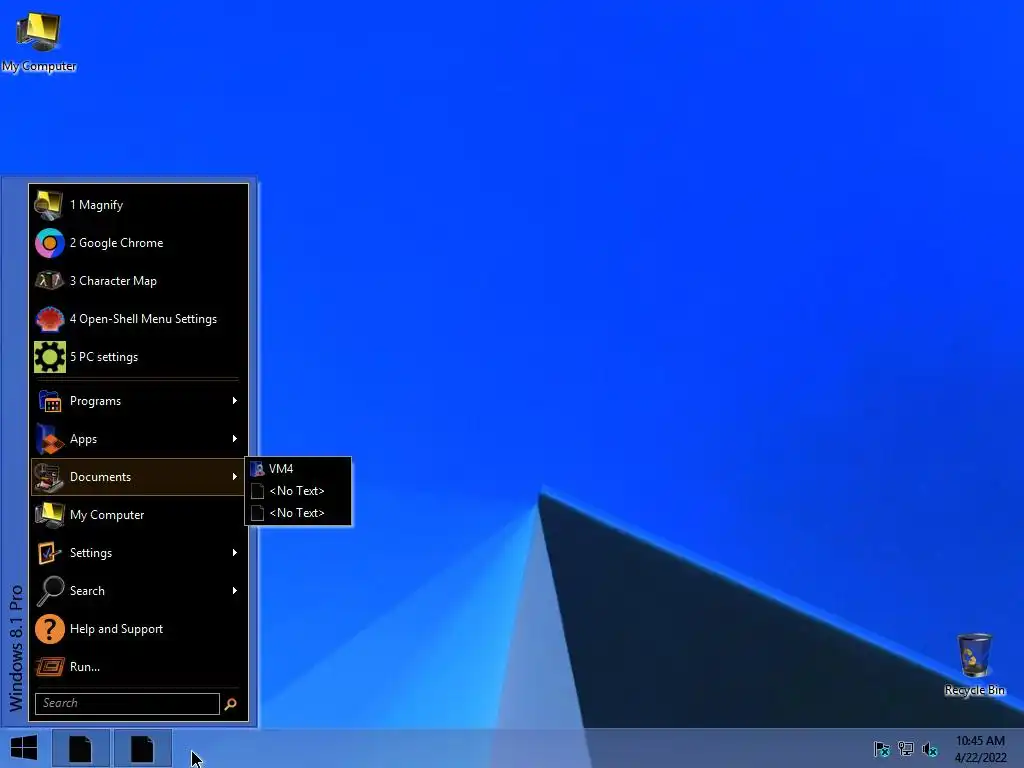The image size is (1024, 768).
Task: Click the first <No Text> submenu item
Action: pos(298,491)
